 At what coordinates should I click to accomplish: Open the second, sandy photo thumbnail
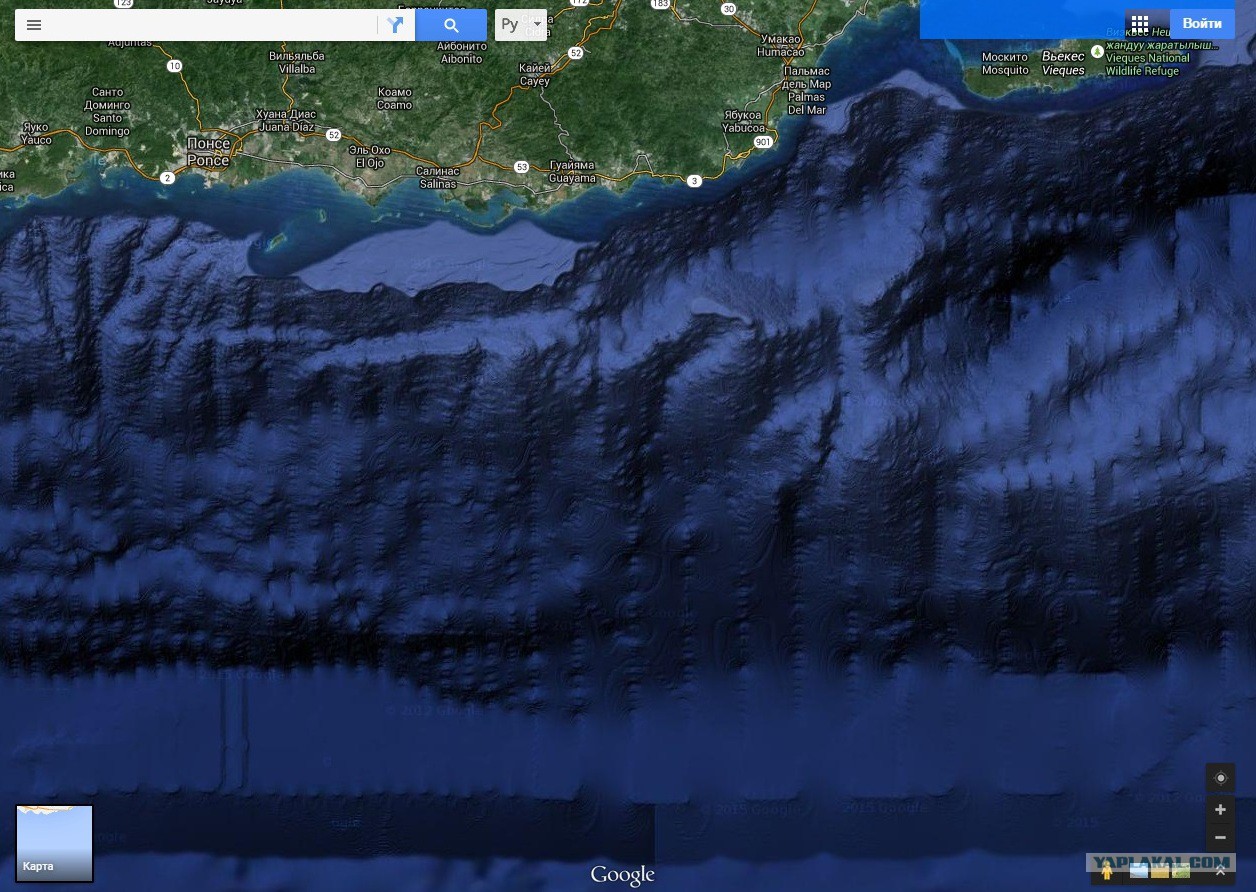(1160, 871)
